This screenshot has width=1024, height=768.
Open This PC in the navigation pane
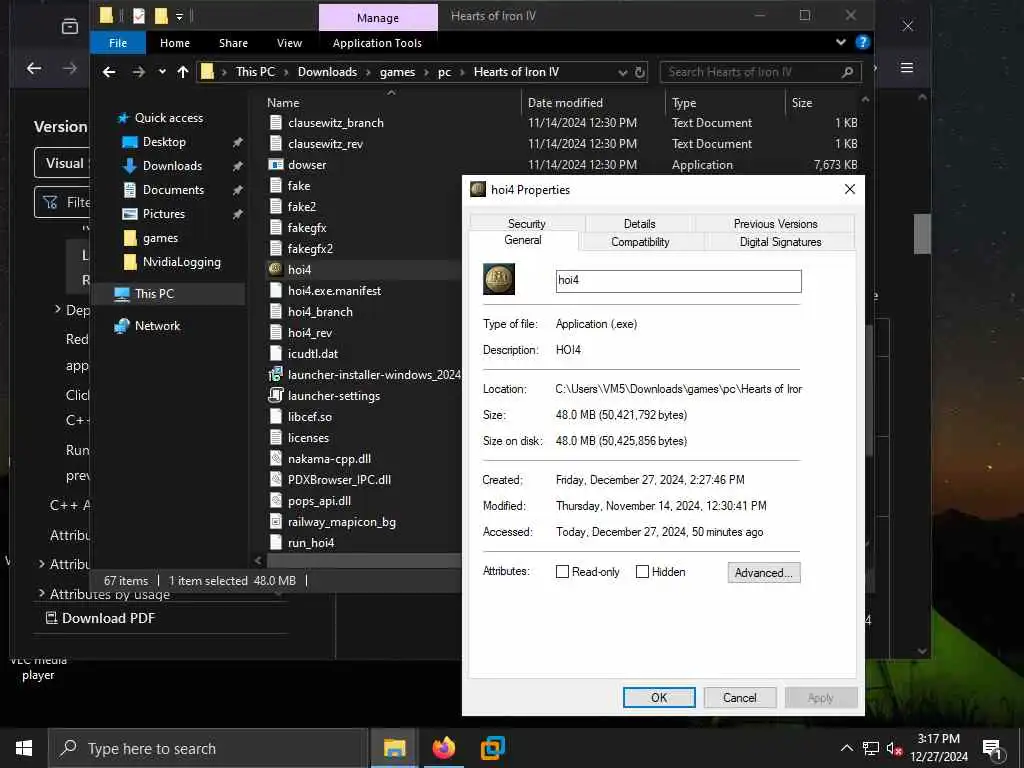[154, 294]
